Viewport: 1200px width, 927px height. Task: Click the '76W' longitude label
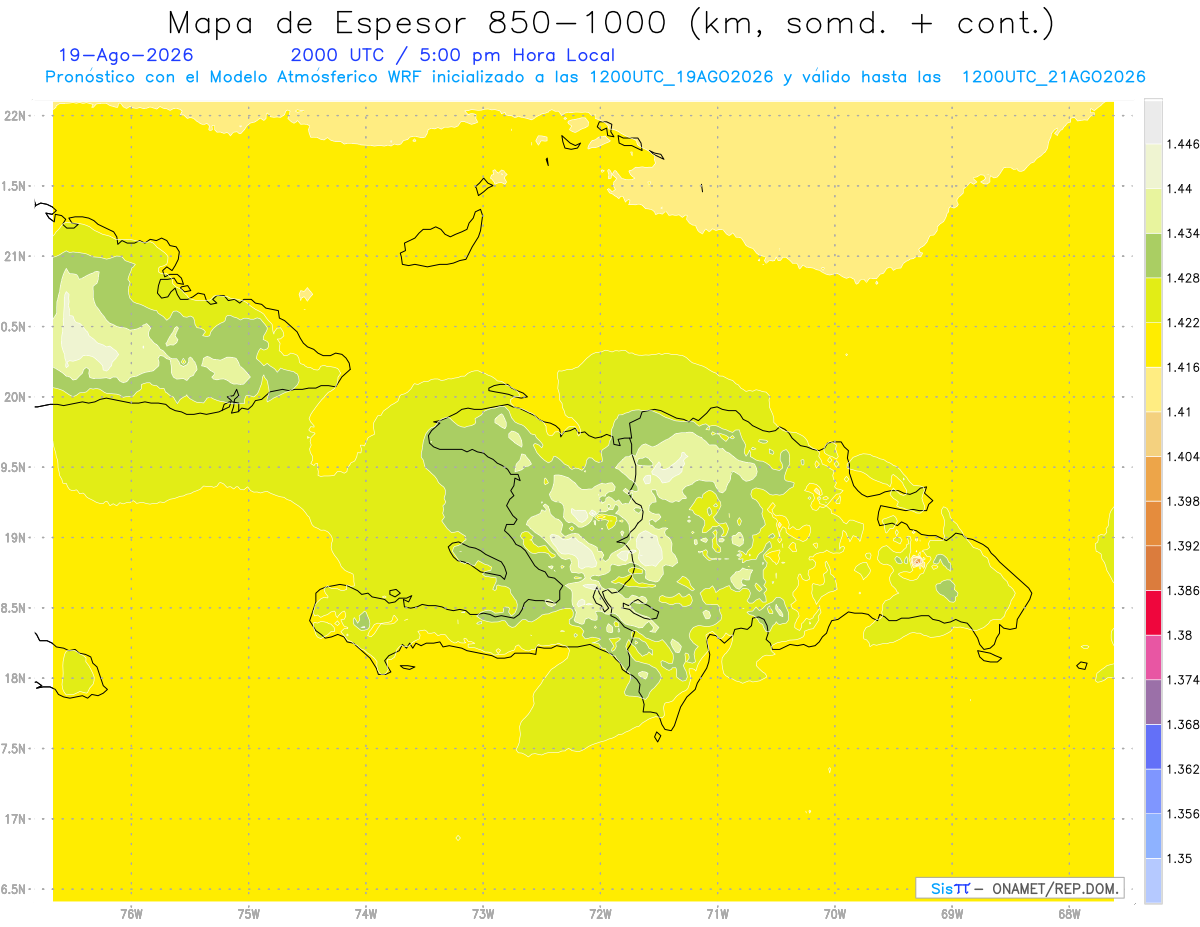[x=131, y=914]
